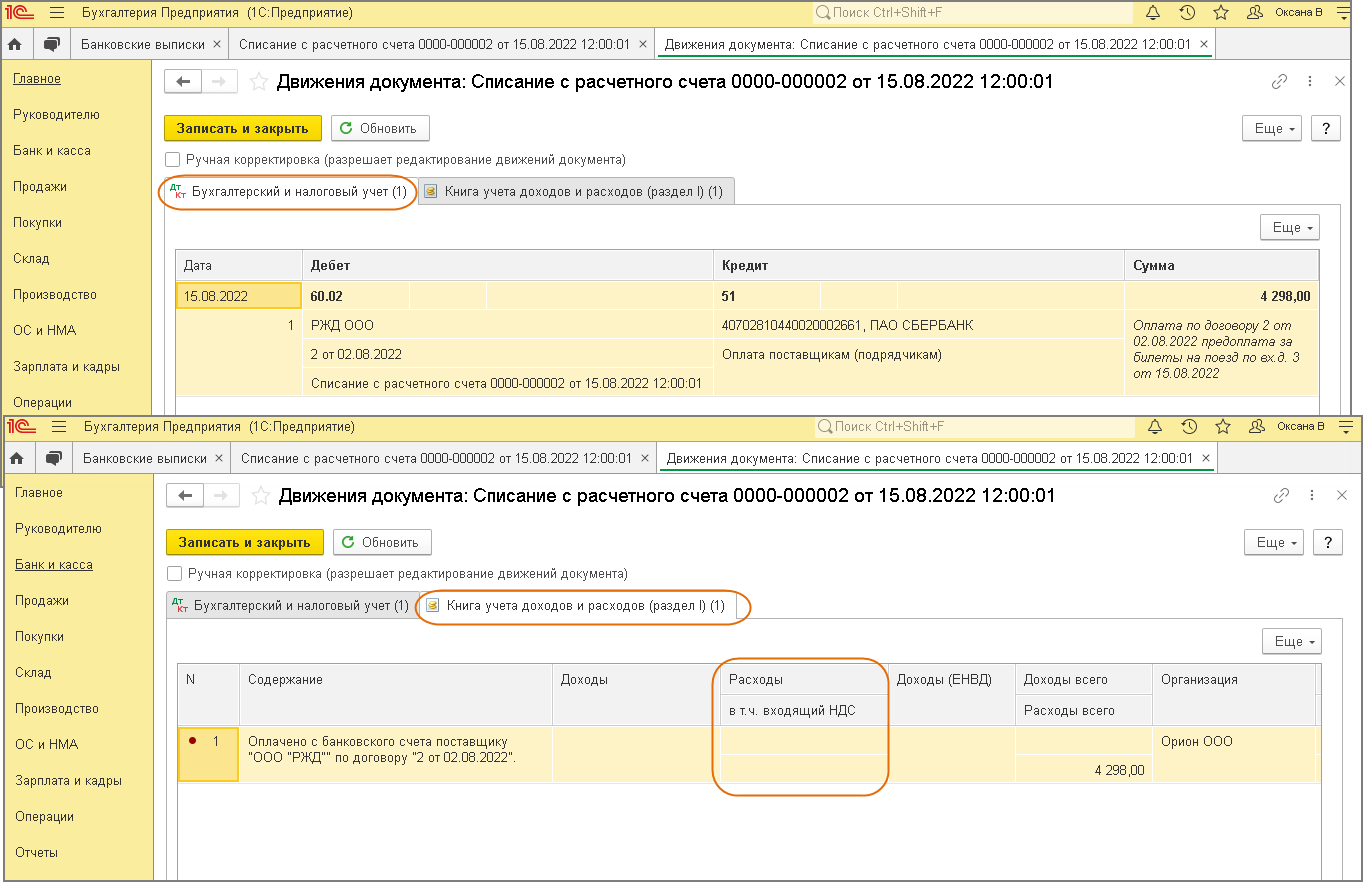Open Еще dropdown beside help in bottom window
This screenshot has height=883, width=1365.
[x=1273, y=542]
